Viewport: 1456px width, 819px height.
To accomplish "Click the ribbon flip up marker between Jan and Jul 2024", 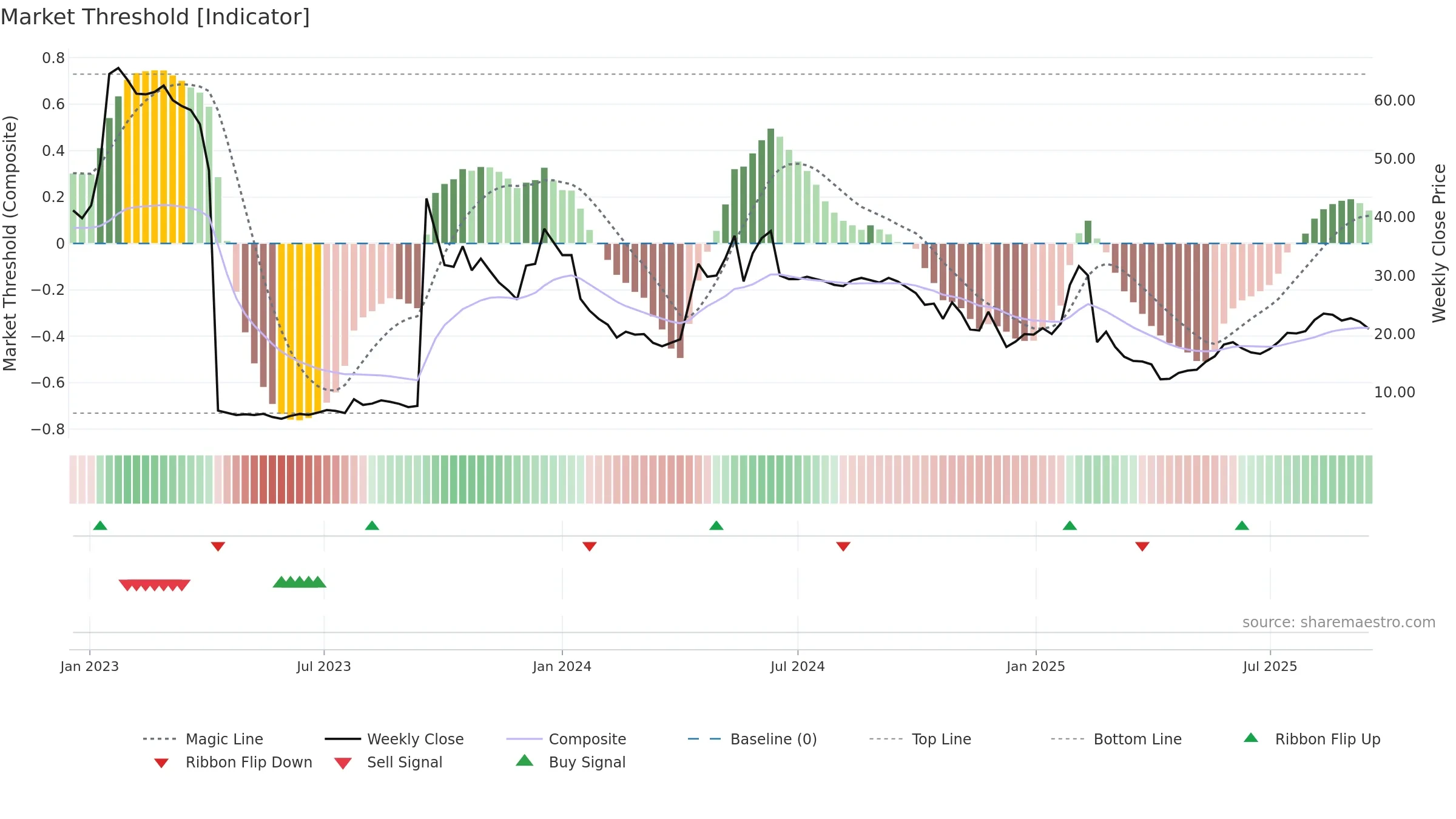I will [x=716, y=525].
